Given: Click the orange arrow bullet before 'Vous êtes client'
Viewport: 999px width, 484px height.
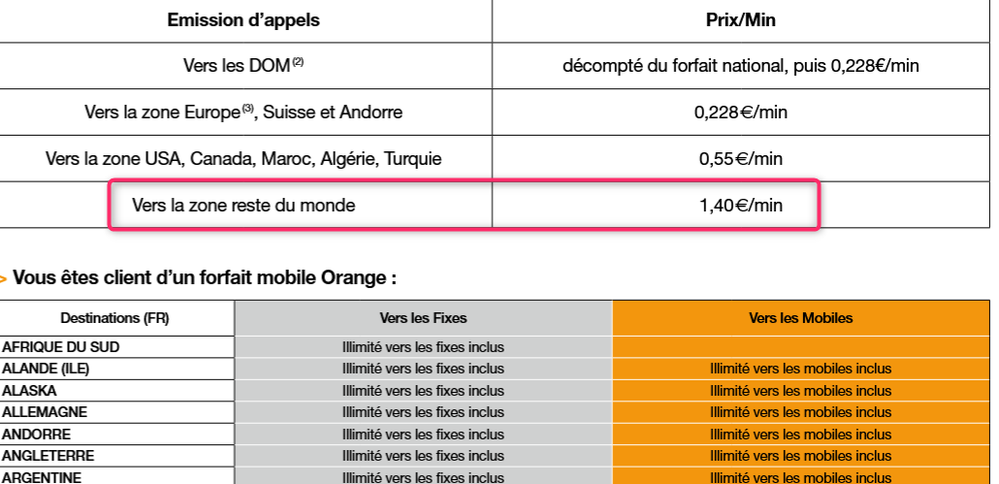Looking at the screenshot, I should pyautogui.click(x=4, y=279).
